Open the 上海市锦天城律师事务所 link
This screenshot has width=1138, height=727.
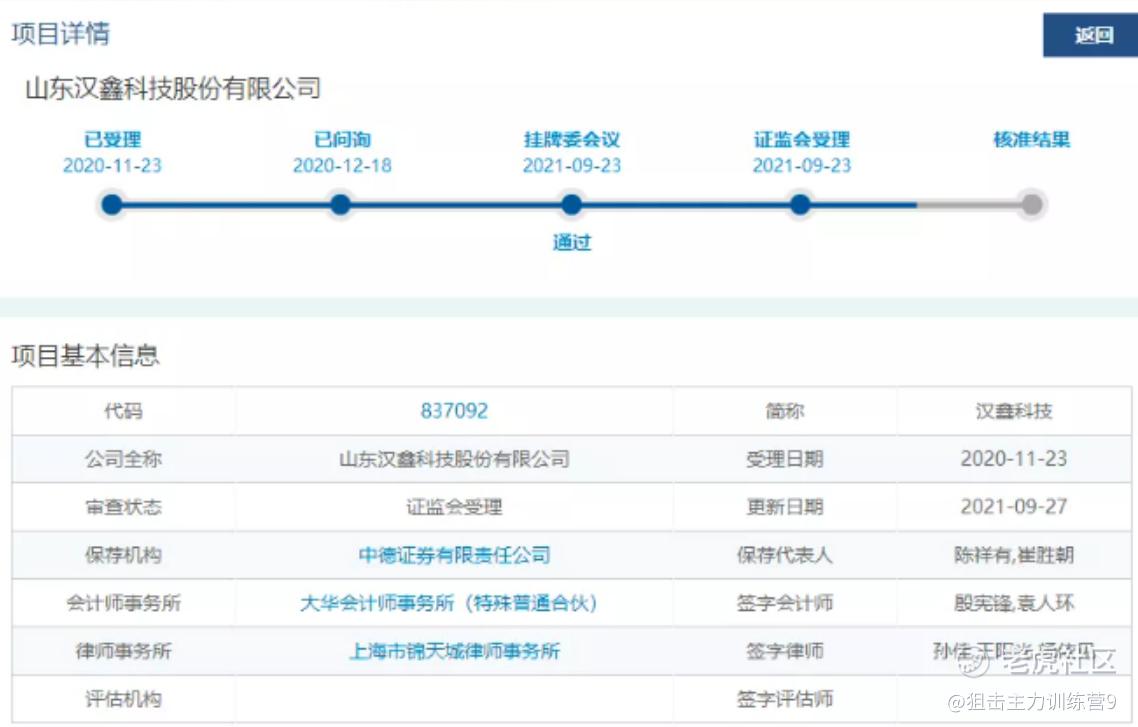tap(454, 651)
